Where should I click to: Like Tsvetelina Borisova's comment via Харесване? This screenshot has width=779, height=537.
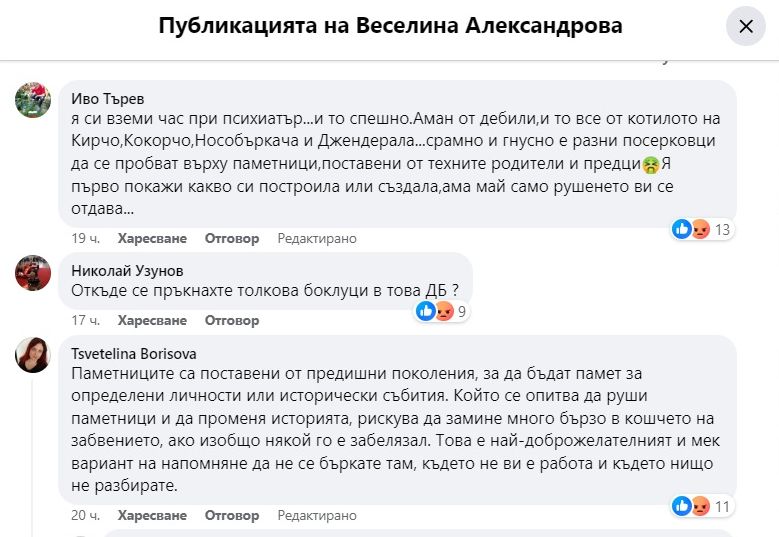152,515
